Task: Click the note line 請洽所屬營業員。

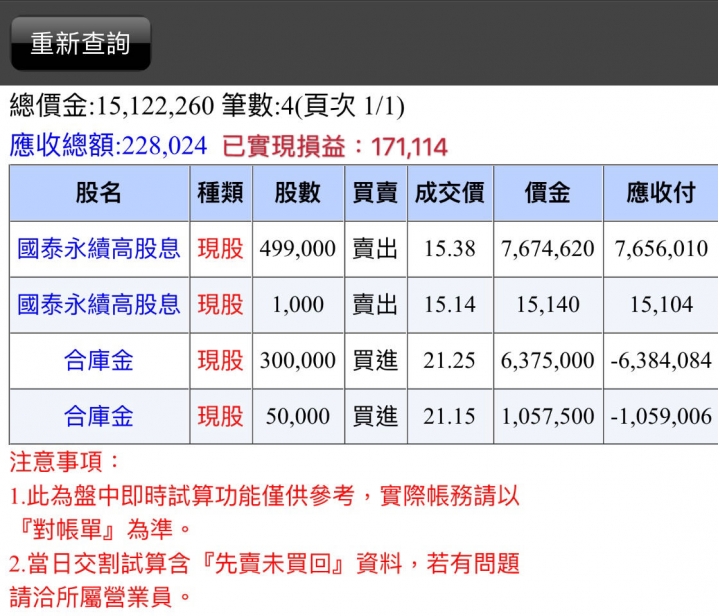Action: coord(100,598)
